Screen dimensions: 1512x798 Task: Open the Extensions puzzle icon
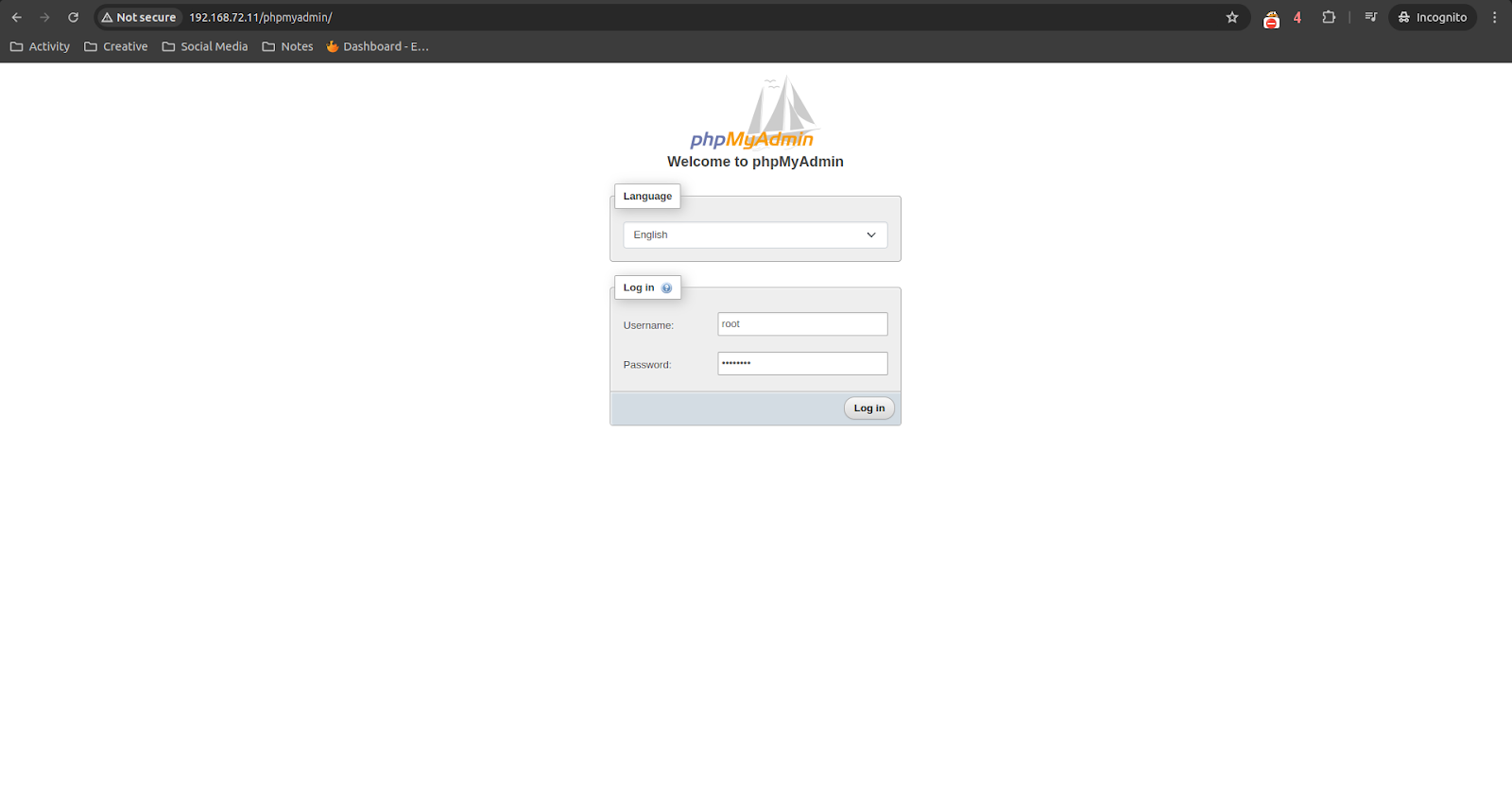(x=1329, y=17)
